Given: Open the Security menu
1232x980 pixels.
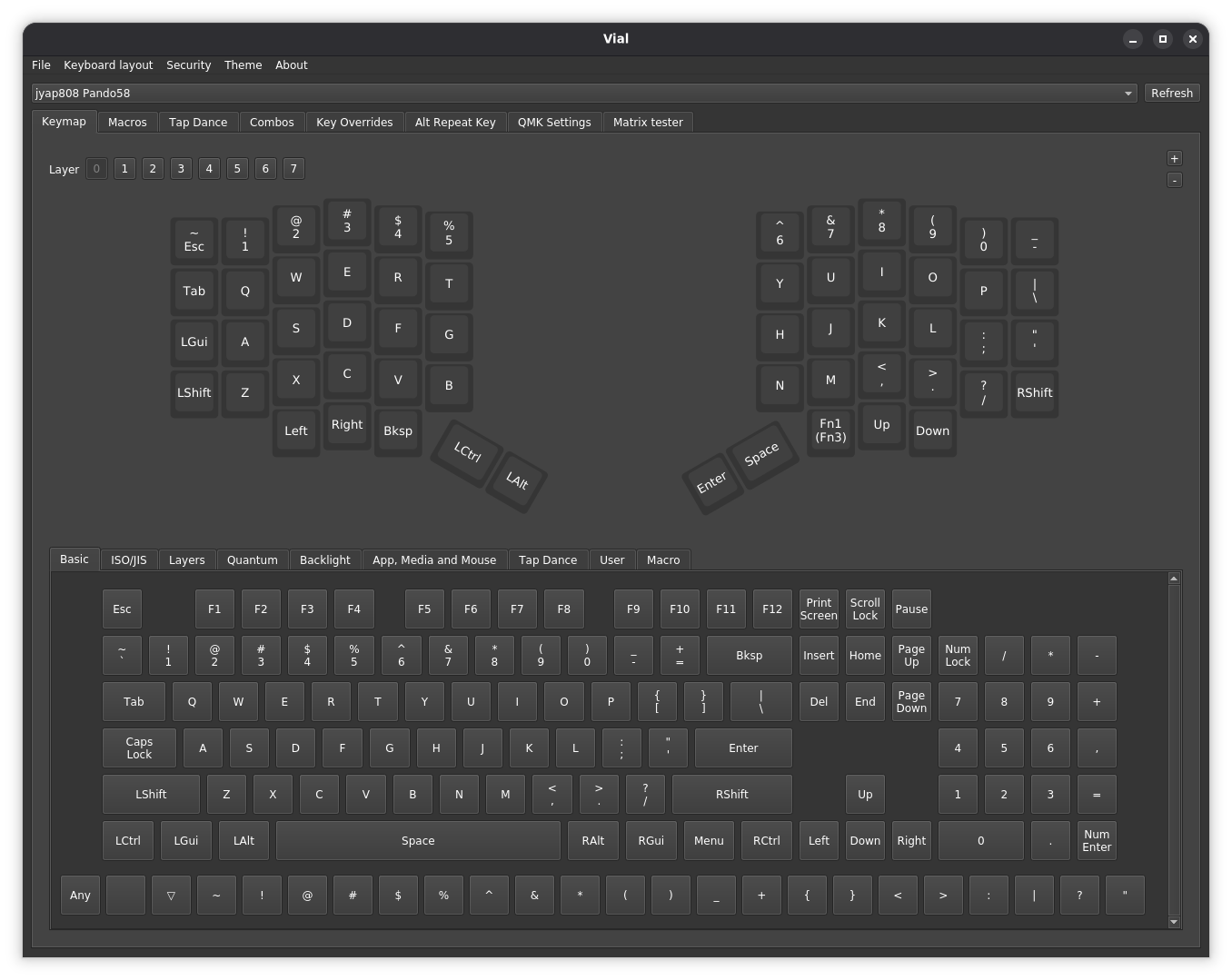Looking at the screenshot, I should (x=188, y=64).
